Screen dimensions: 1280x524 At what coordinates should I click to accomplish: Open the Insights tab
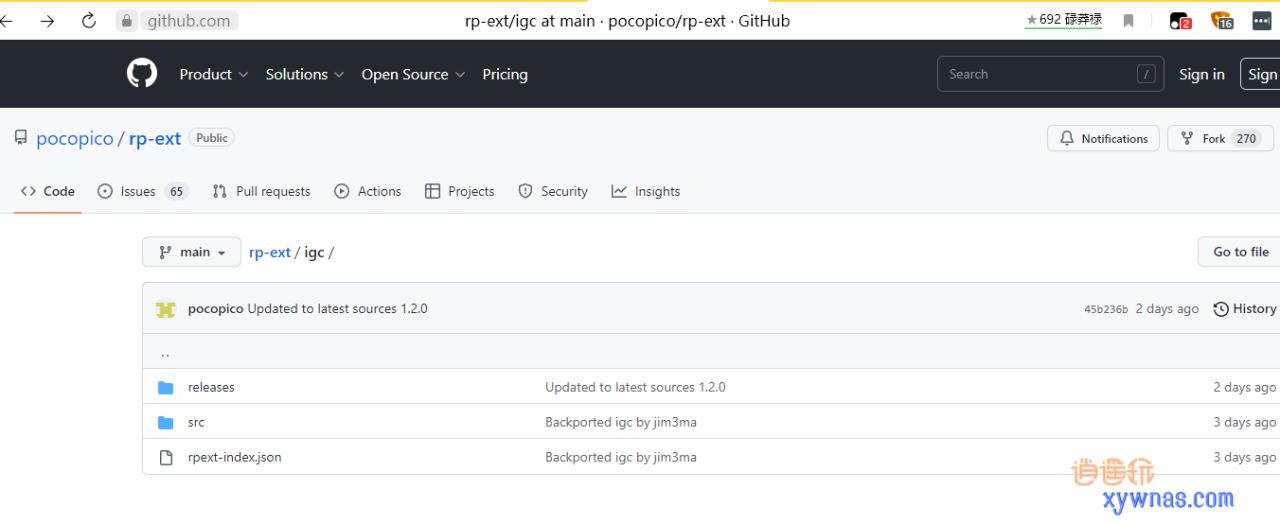646,191
